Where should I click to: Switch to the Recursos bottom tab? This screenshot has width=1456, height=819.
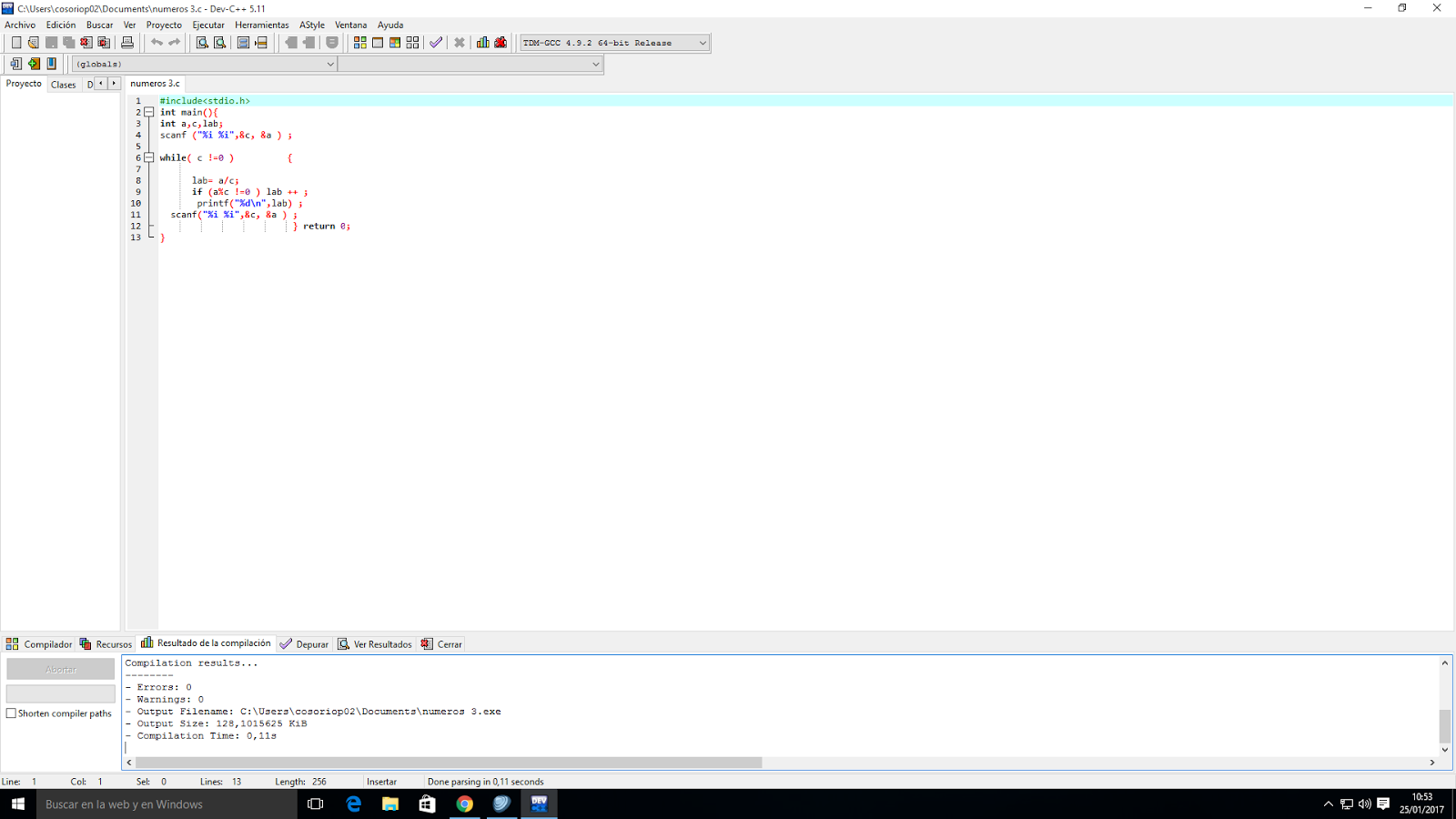click(106, 644)
